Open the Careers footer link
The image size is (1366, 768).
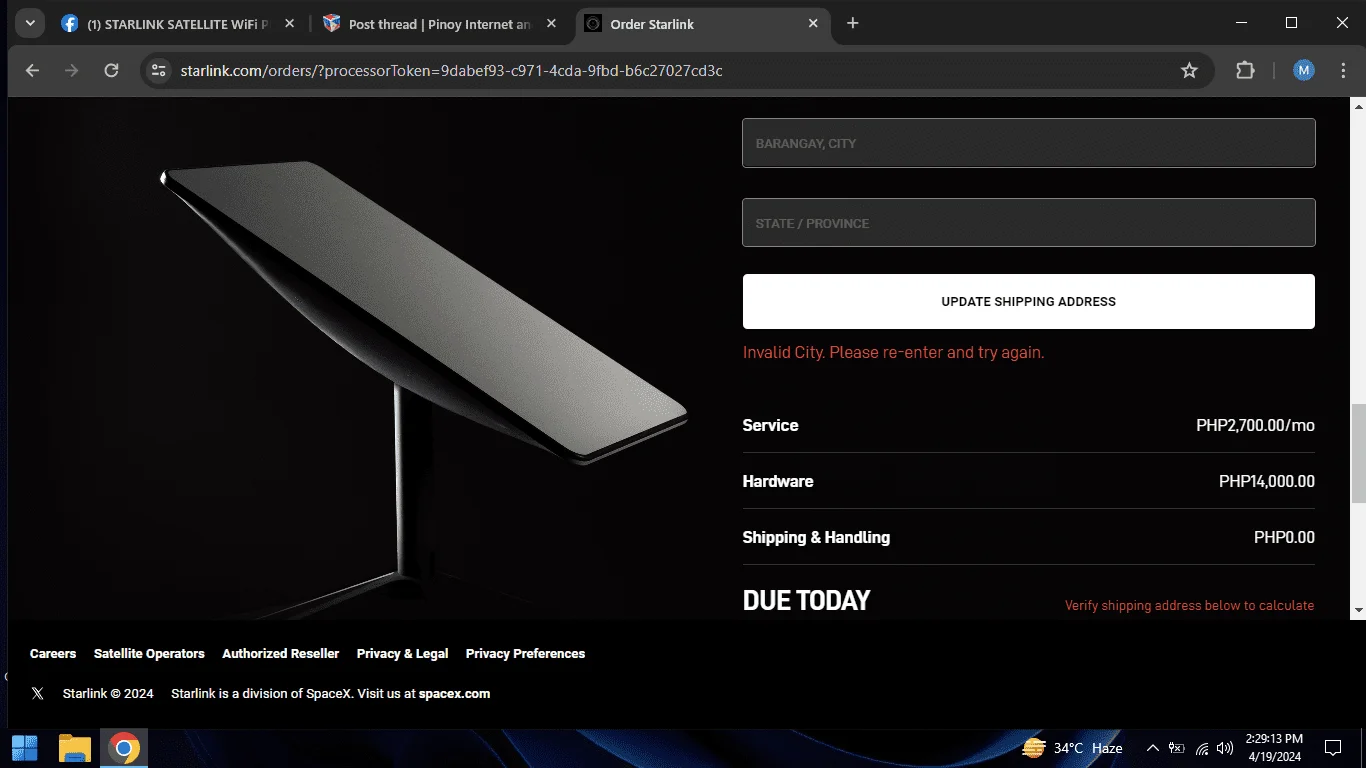tap(53, 653)
